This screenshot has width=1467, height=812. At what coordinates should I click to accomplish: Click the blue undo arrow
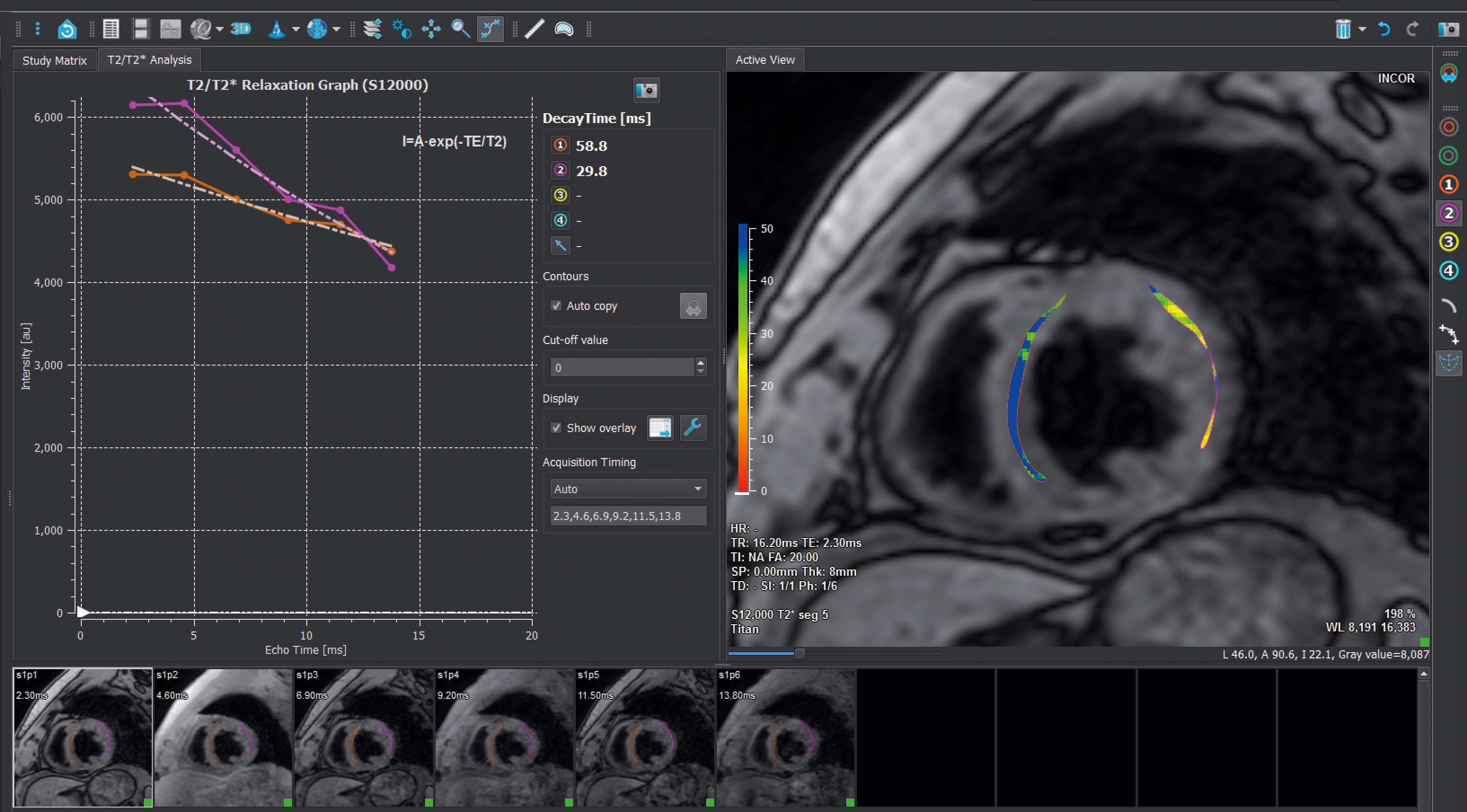point(1384,28)
